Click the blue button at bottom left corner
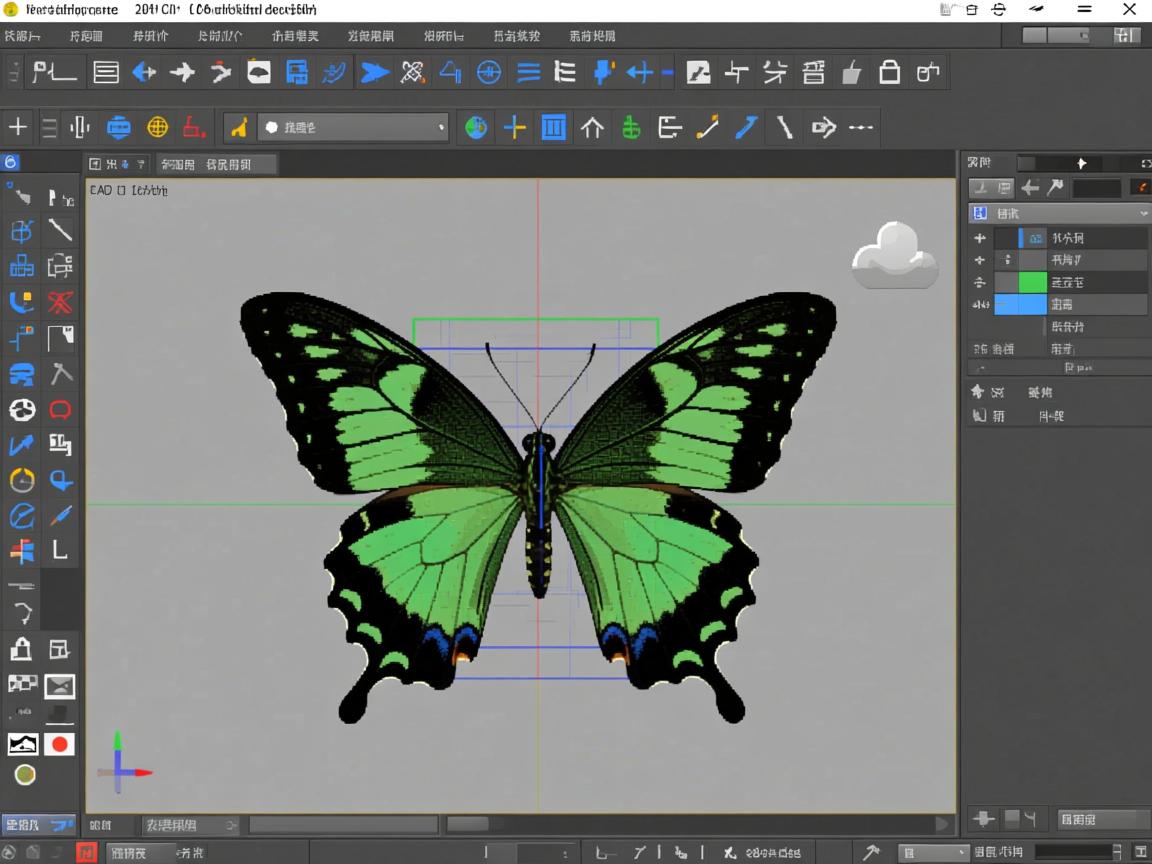Image resolution: width=1152 pixels, height=864 pixels. [x=39, y=825]
